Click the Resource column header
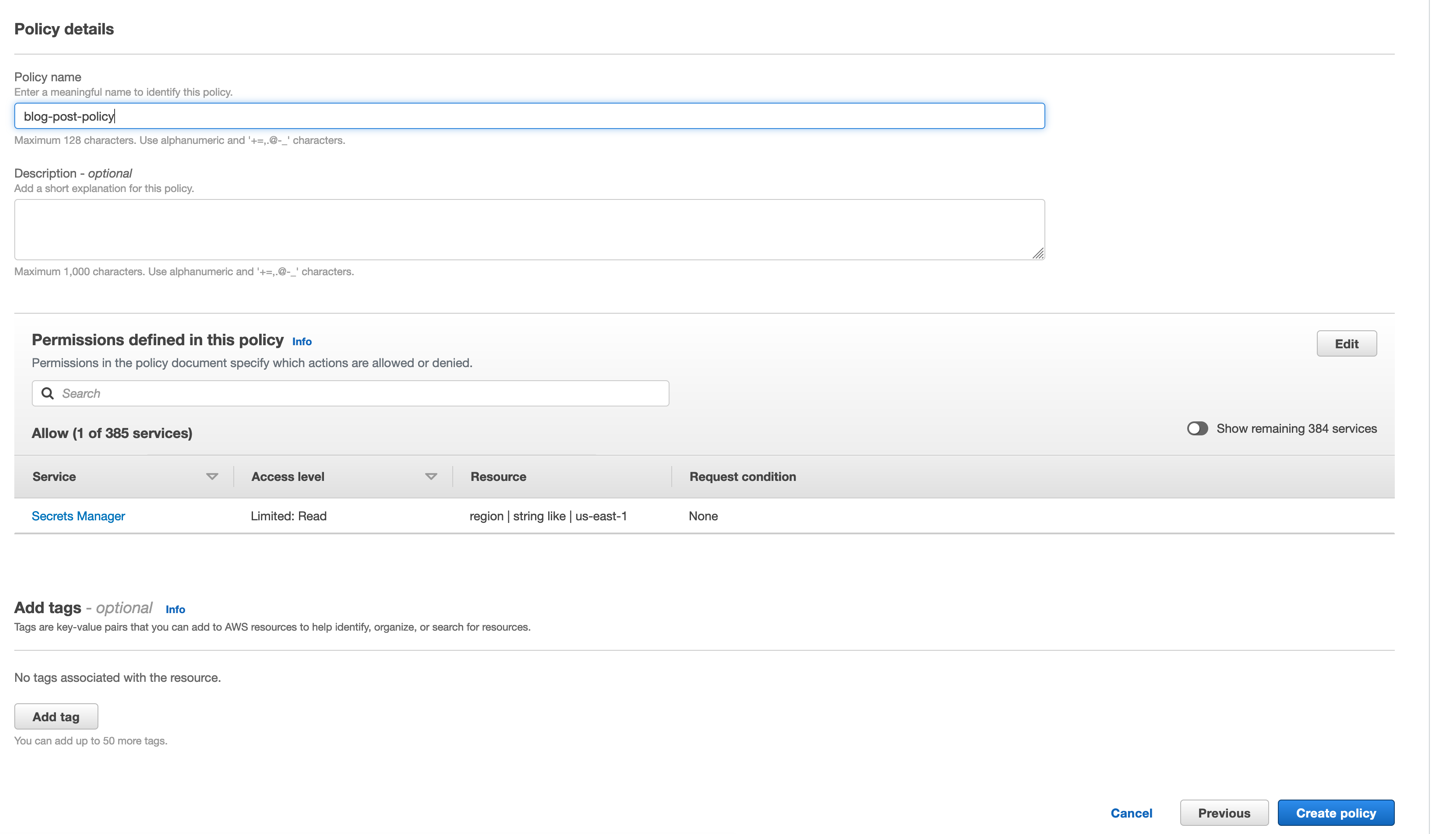Image resolution: width=1431 pixels, height=834 pixels. point(498,477)
